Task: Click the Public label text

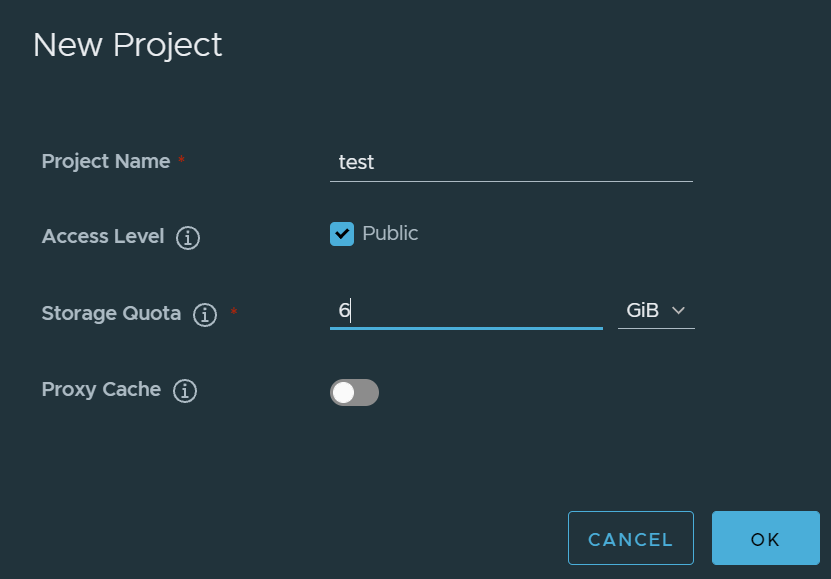Action: click(x=390, y=233)
